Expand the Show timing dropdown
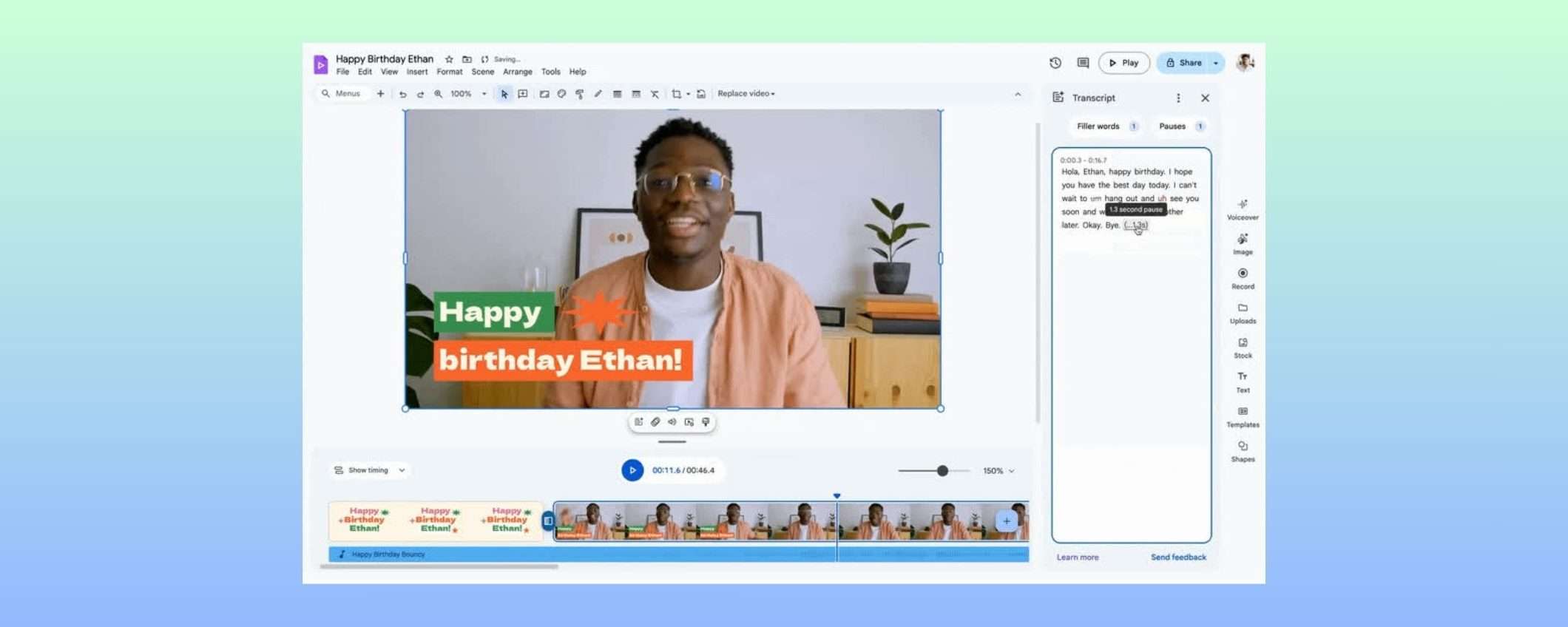This screenshot has width=1568, height=627. click(369, 470)
